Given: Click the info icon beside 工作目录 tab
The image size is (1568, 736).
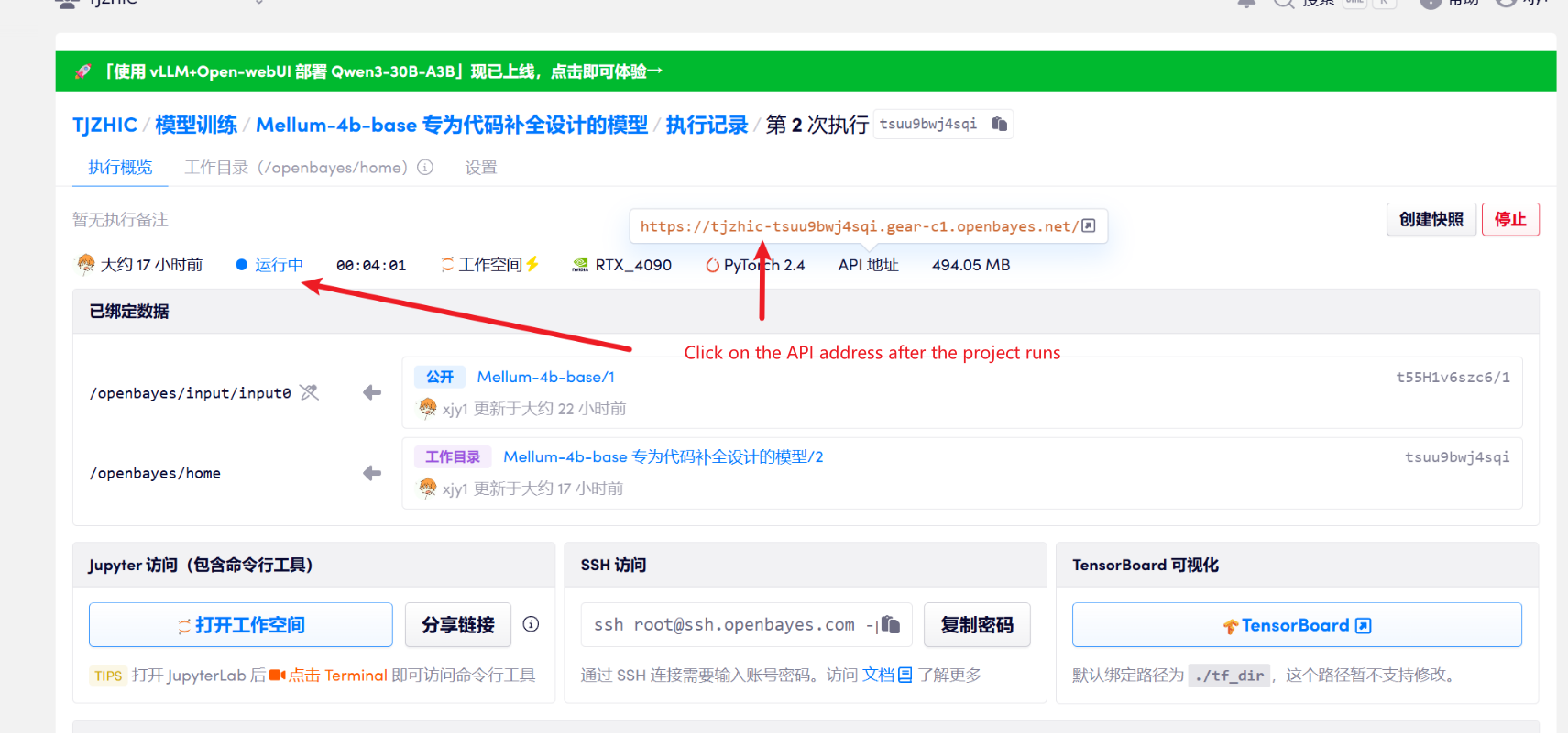Looking at the screenshot, I should (x=425, y=167).
